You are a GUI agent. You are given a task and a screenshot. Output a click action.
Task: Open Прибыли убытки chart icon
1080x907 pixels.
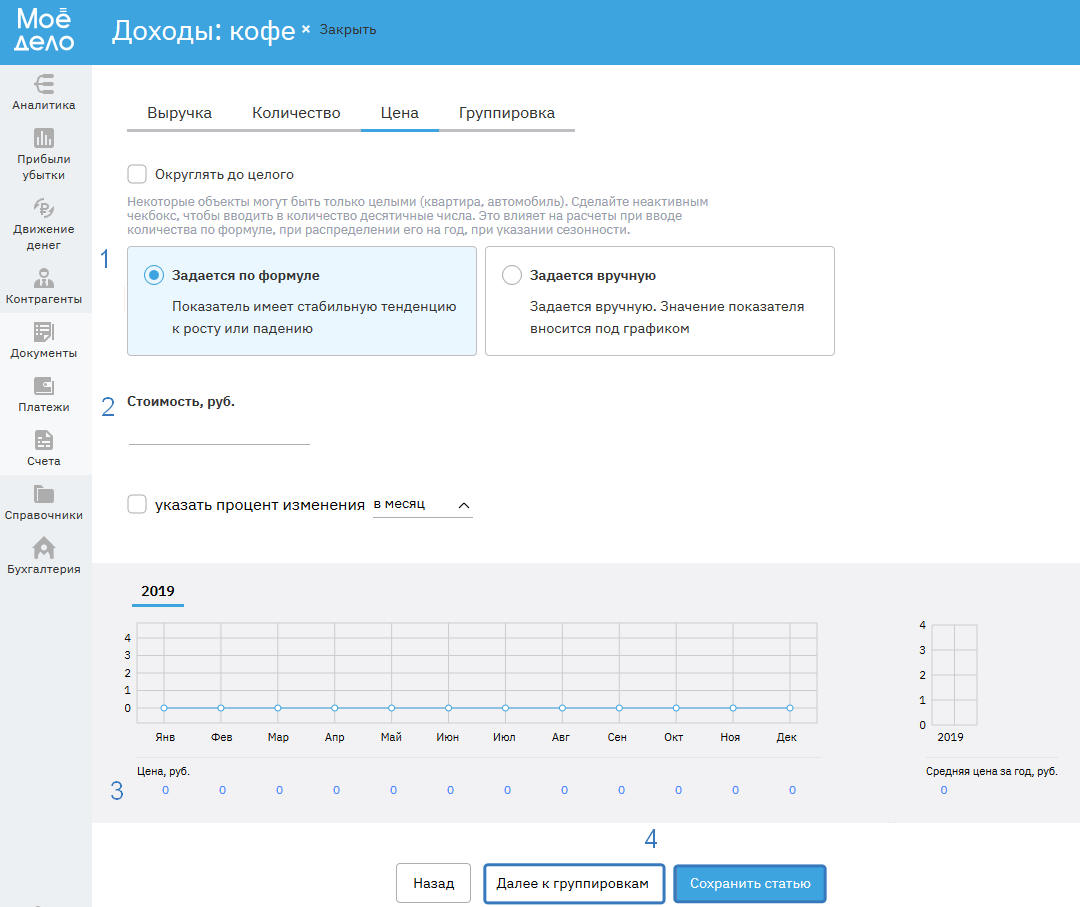point(44,138)
